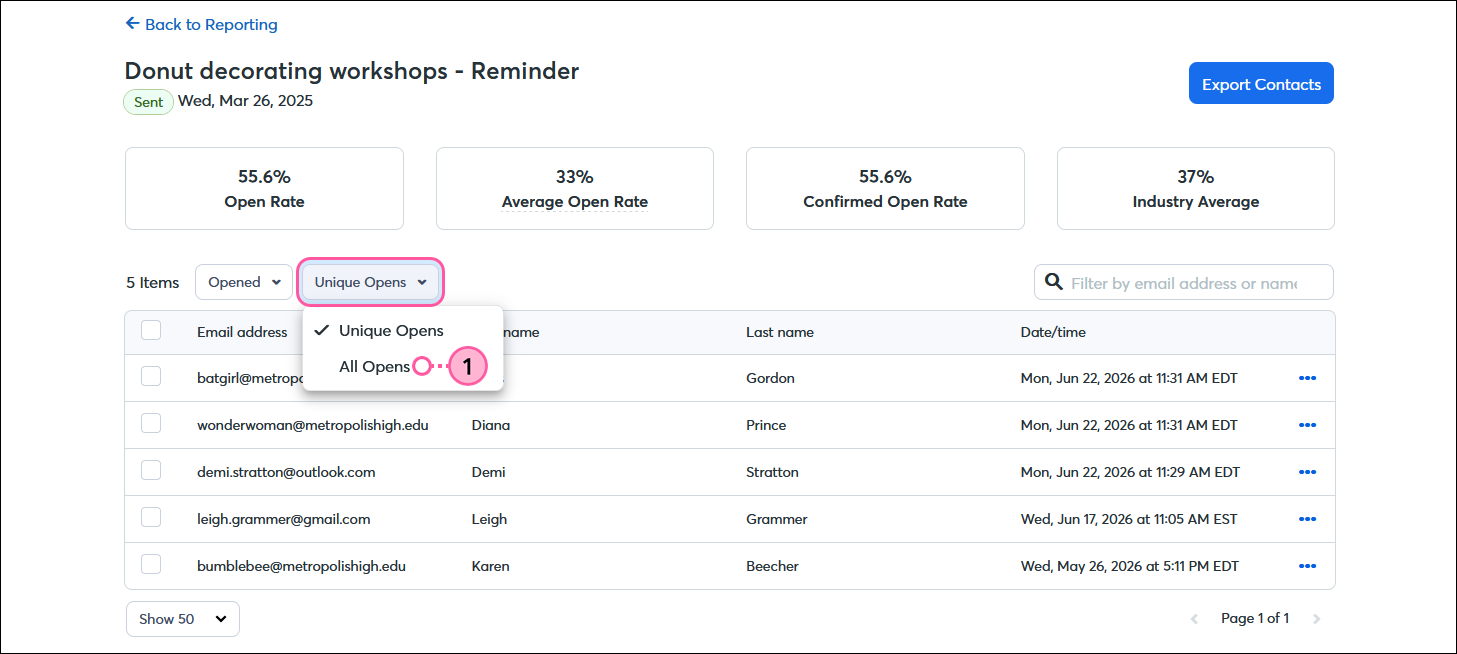This screenshot has width=1457, height=654.
Task: Click the search magnifier icon
Action: (x=1053, y=282)
